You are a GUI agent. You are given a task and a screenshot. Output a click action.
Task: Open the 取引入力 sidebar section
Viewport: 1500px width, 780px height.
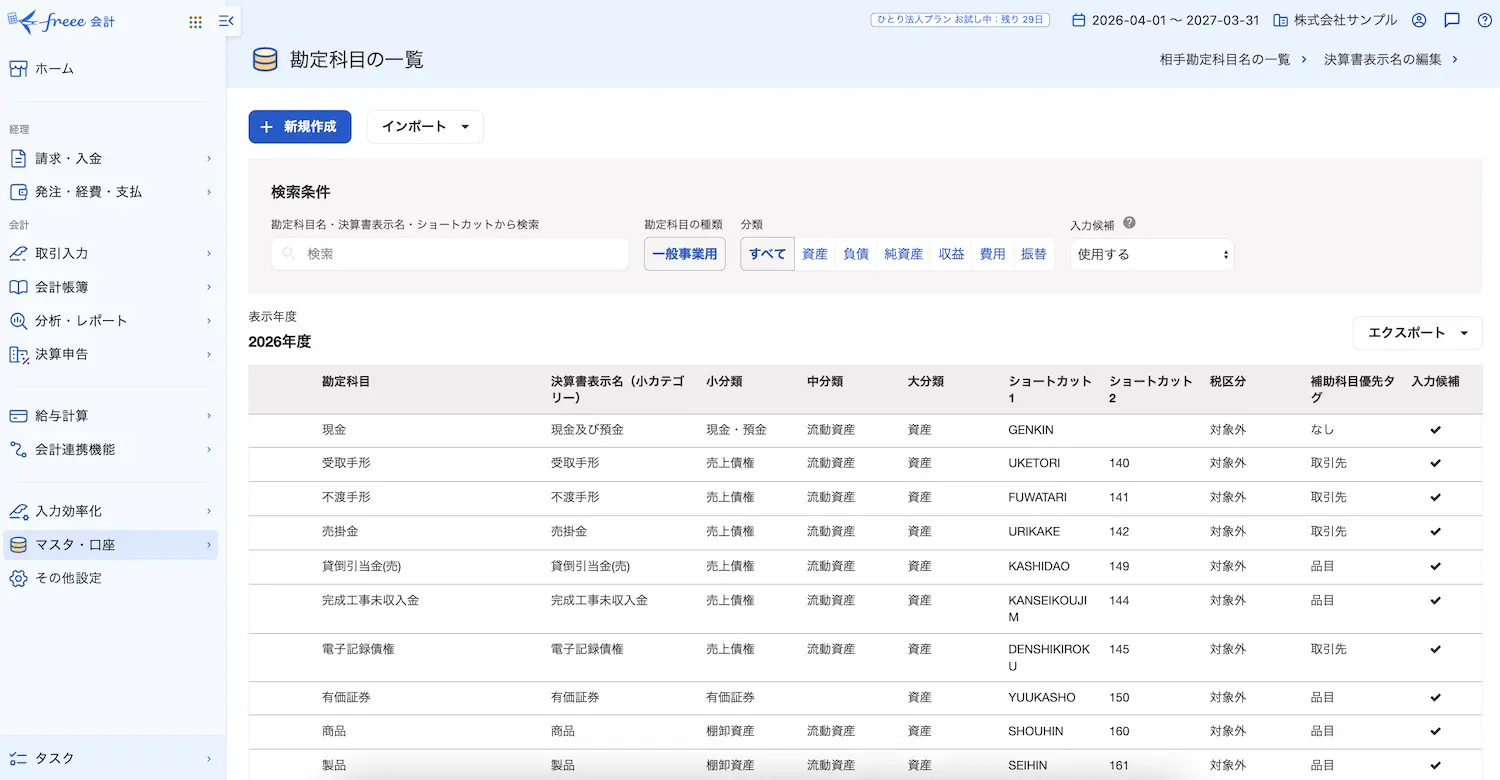click(x=110, y=254)
